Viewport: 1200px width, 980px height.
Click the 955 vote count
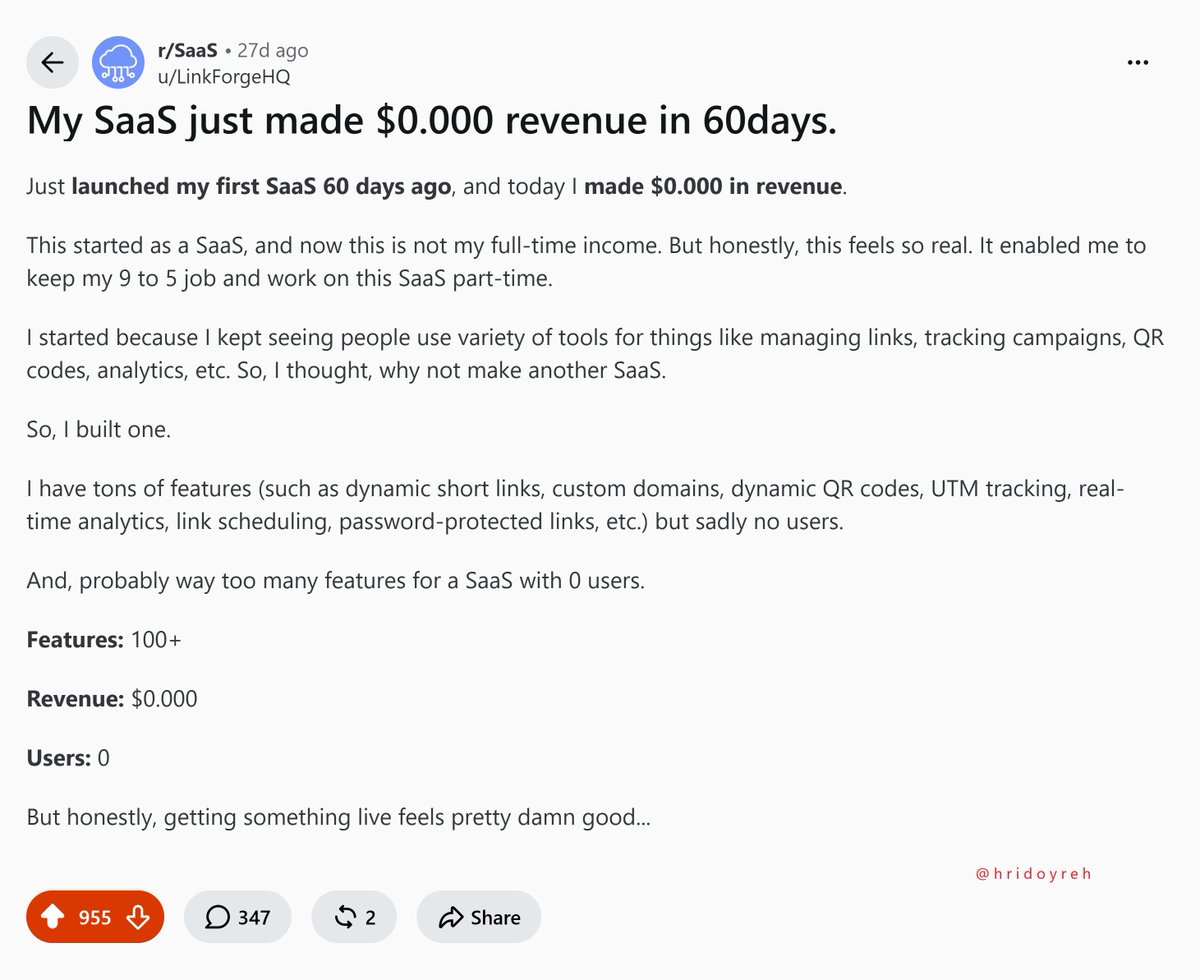pyautogui.click(x=95, y=917)
